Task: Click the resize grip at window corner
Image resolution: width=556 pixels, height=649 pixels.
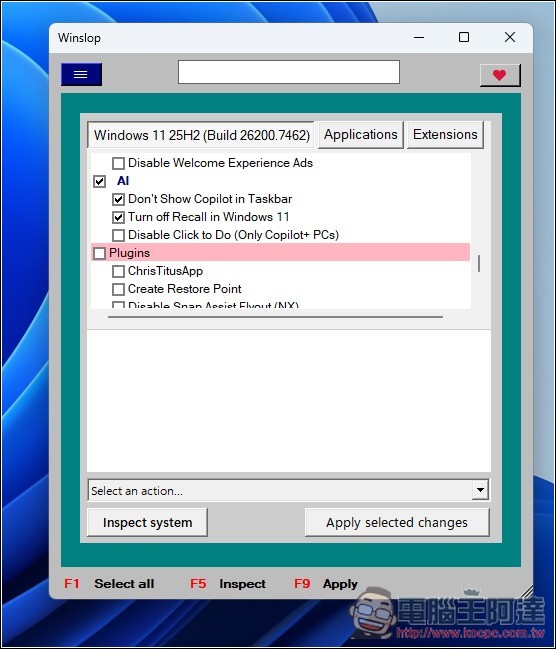Action: [526, 592]
